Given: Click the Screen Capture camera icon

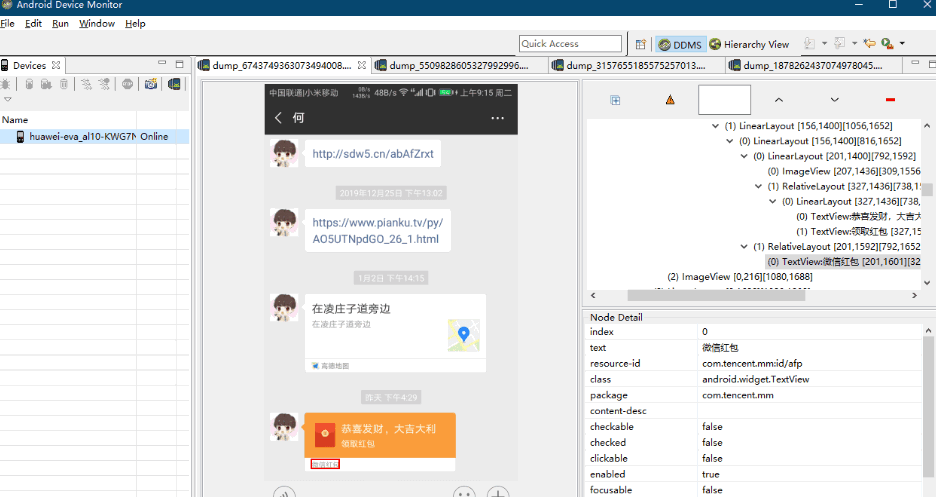Looking at the screenshot, I should [x=150, y=84].
